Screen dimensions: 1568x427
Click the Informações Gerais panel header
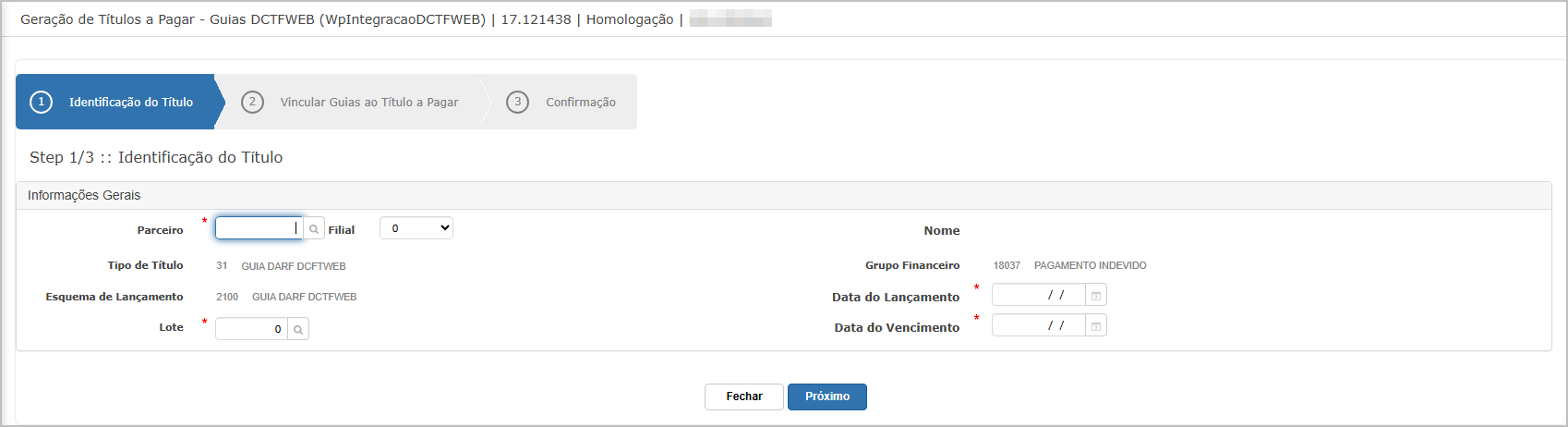click(84, 196)
